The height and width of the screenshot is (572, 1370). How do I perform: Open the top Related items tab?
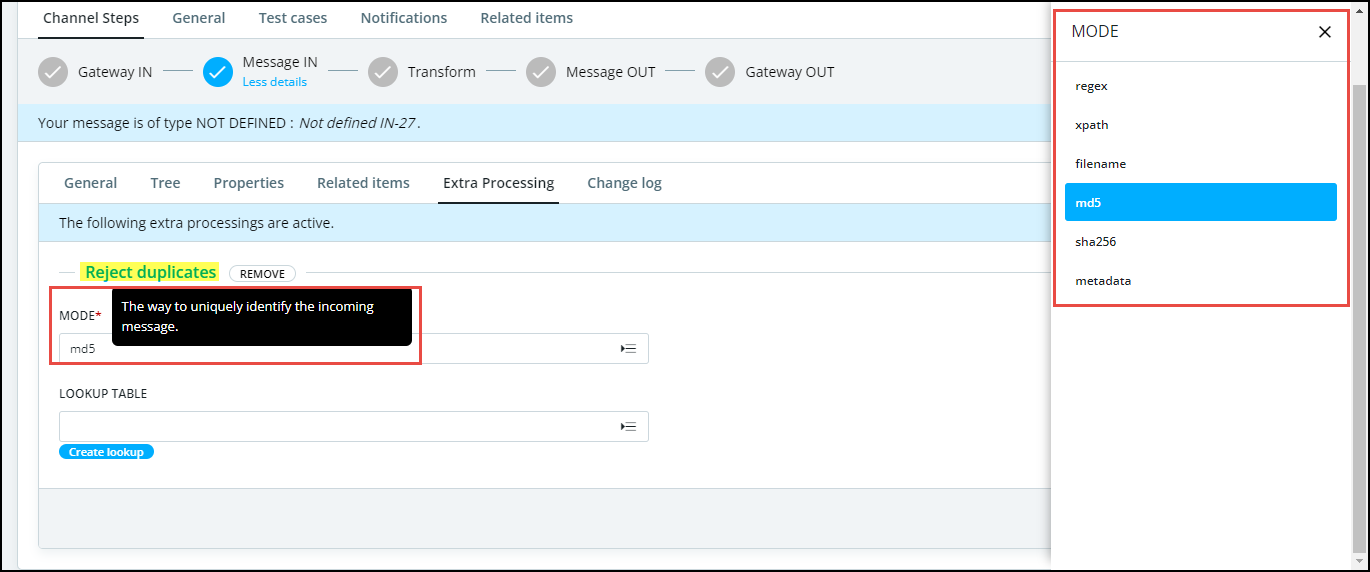coord(527,18)
